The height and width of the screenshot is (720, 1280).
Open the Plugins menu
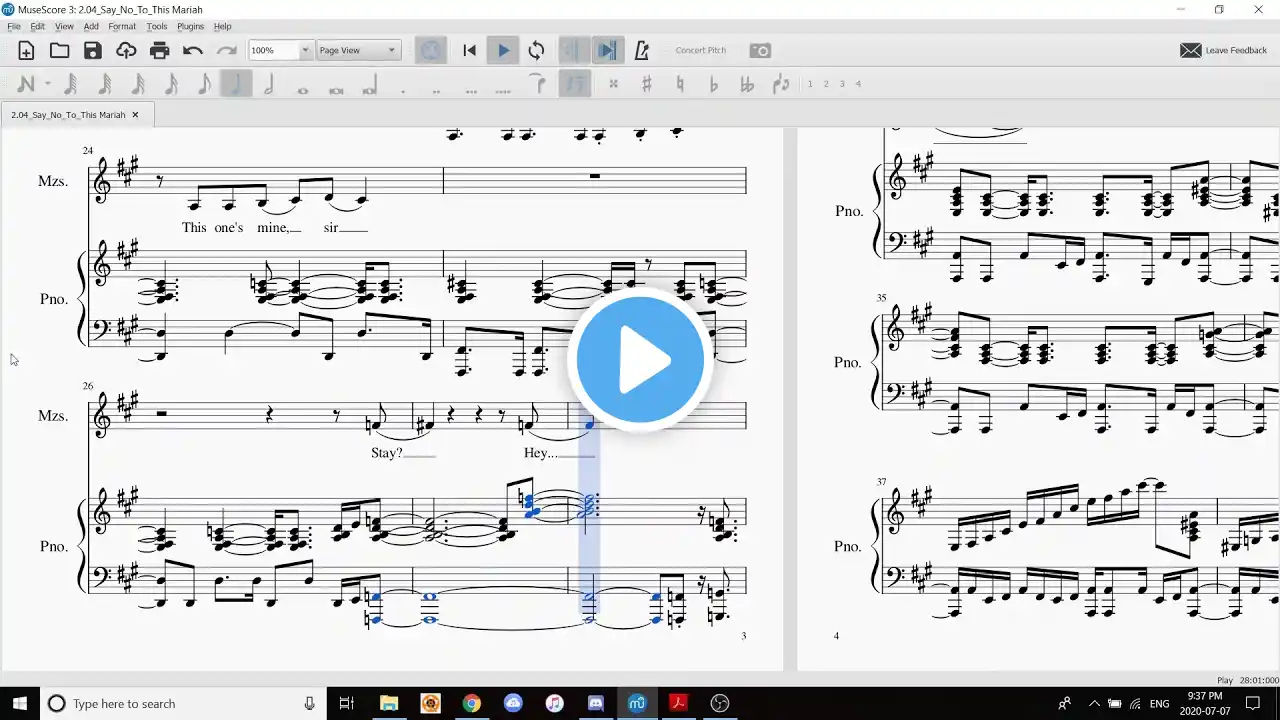[190, 26]
